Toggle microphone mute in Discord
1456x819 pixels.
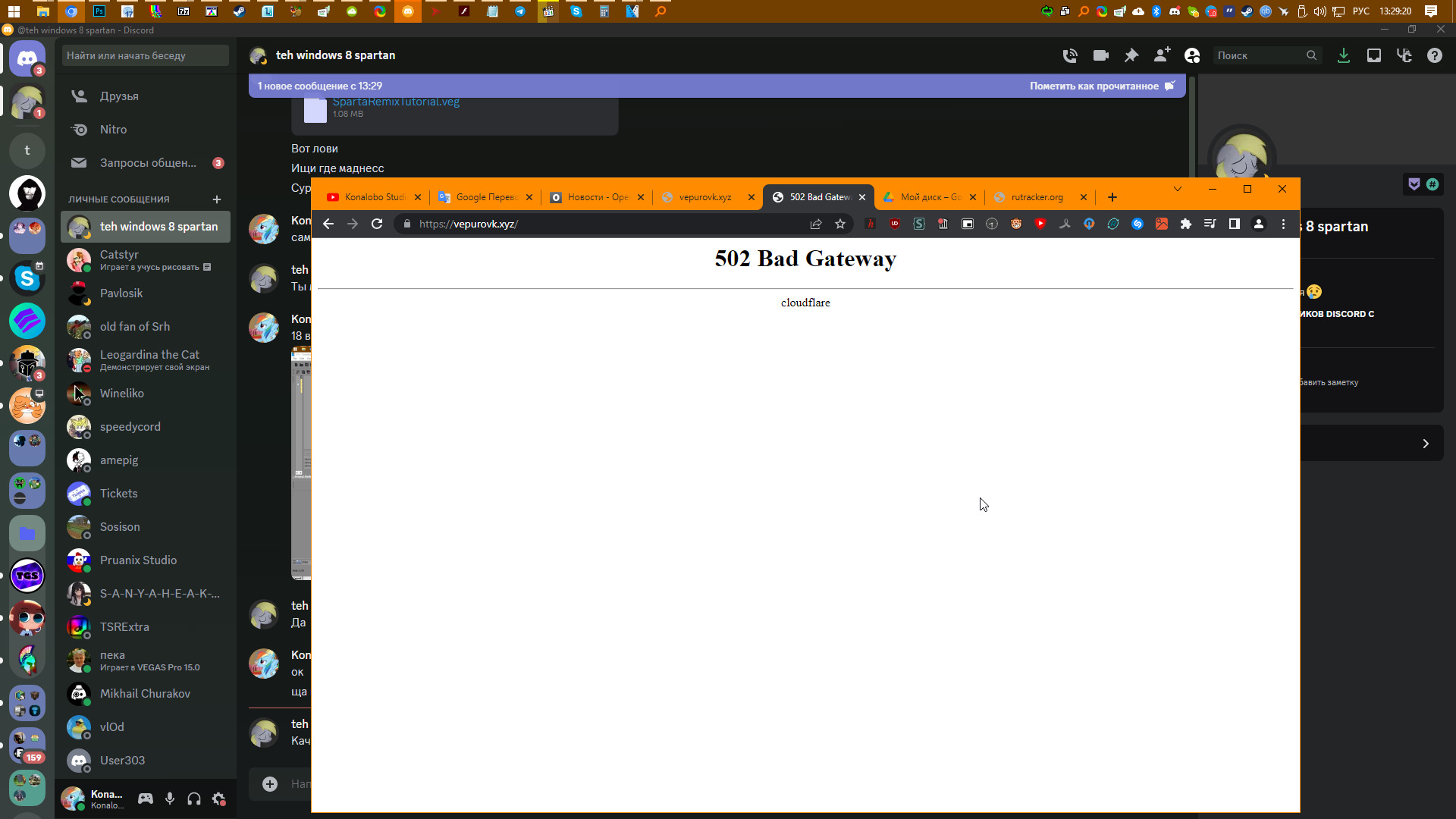[x=170, y=799]
